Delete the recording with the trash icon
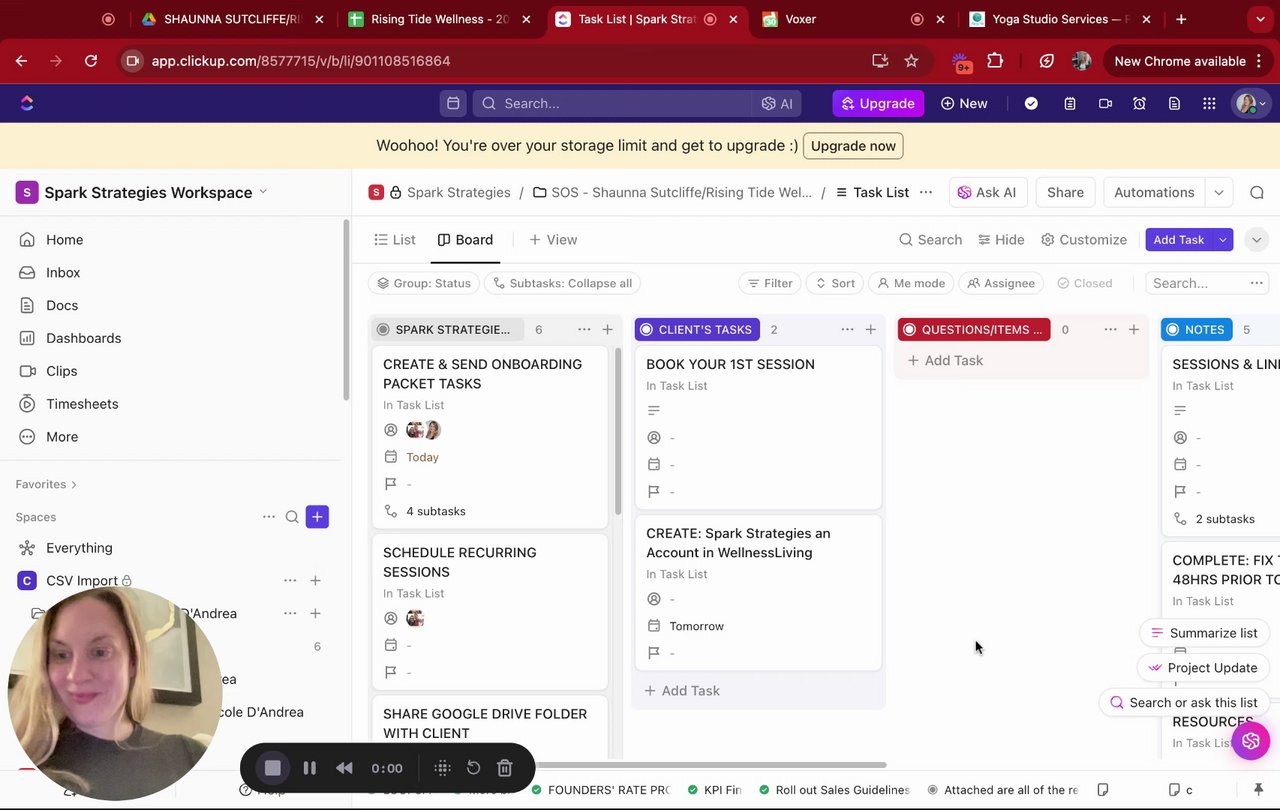The height and width of the screenshot is (810, 1280). pos(505,768)
